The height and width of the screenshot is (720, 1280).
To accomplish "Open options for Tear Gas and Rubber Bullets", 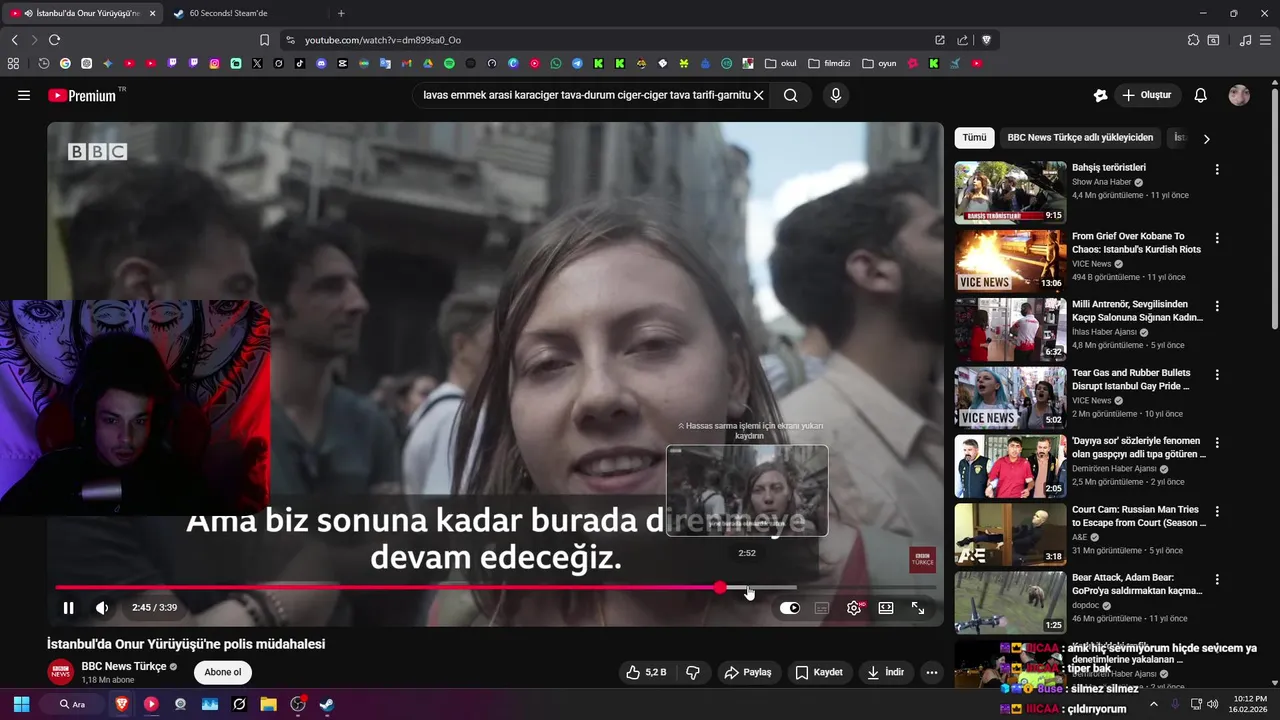I will (1217, 374).
